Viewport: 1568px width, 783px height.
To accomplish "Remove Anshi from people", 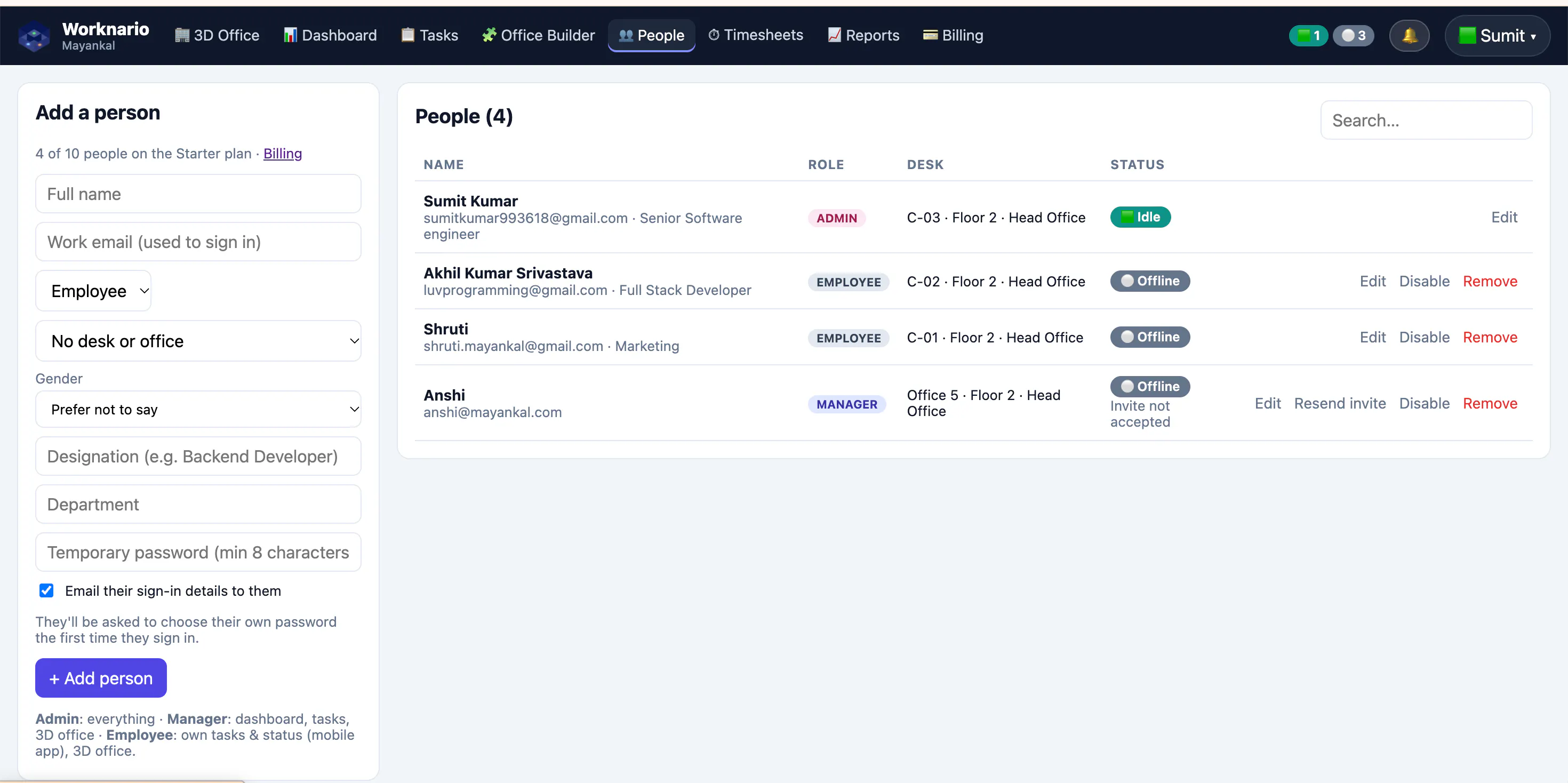I will click(1490, 403).
